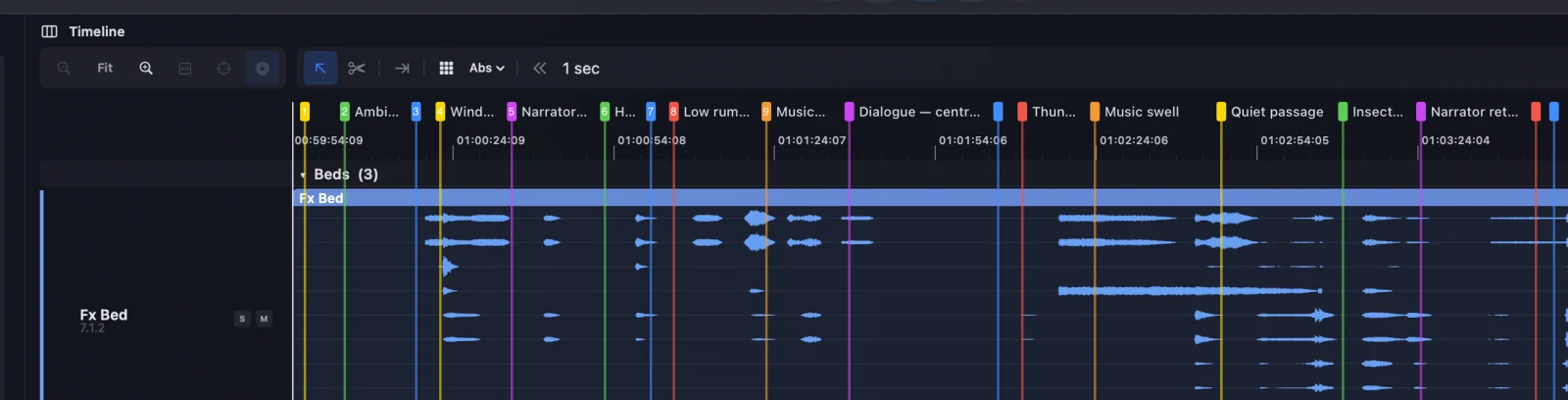Zoom out the timeline view
1568x400 pixels.
point(64,69)
